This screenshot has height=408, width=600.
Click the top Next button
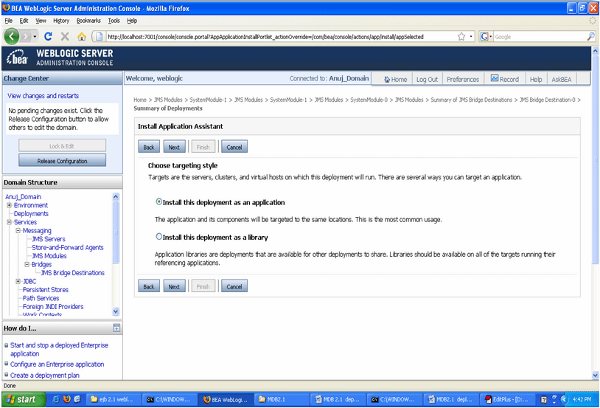tap(174, 147)
